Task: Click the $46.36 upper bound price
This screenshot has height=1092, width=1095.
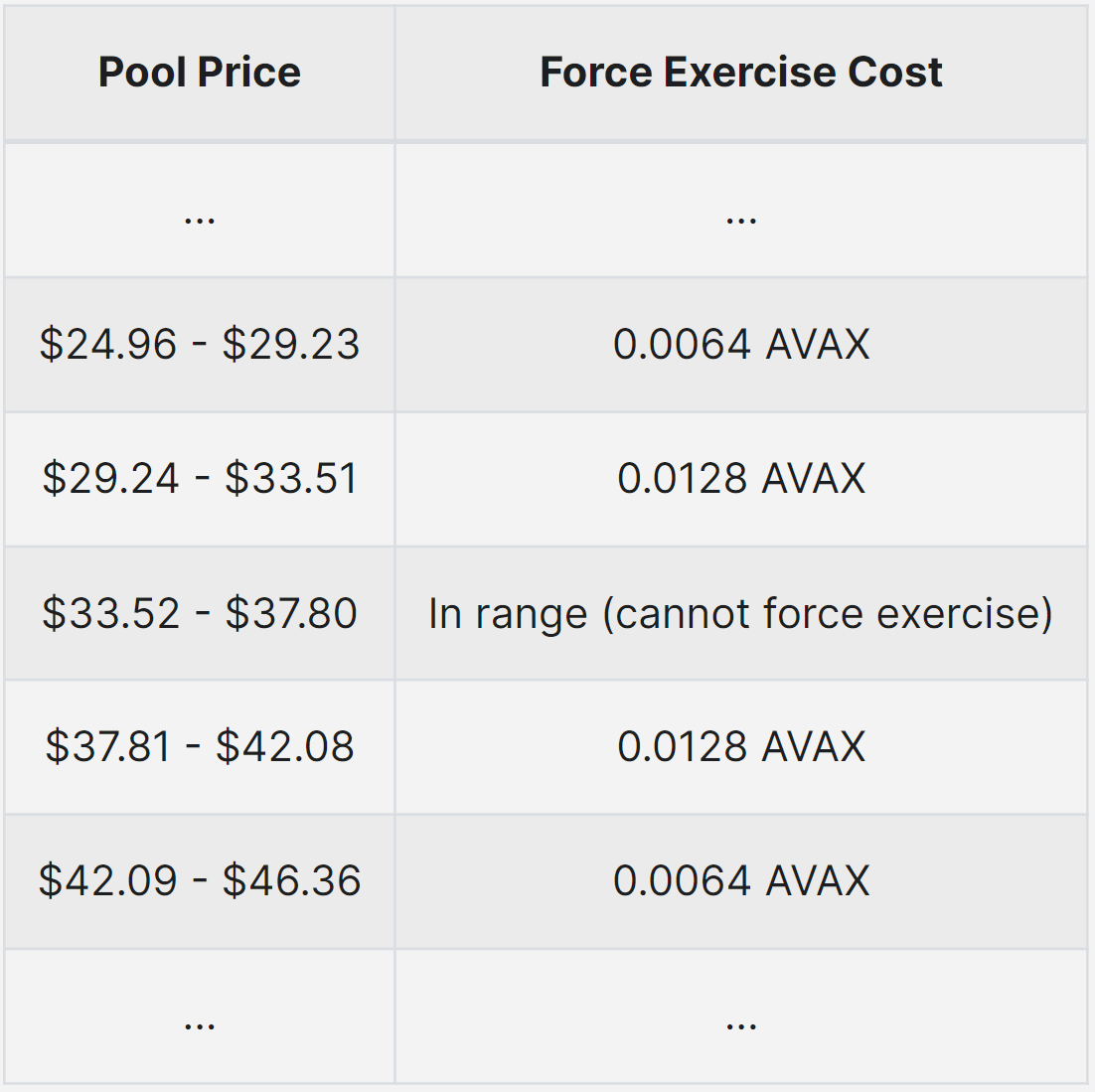Action: click(x=291, y=881)
